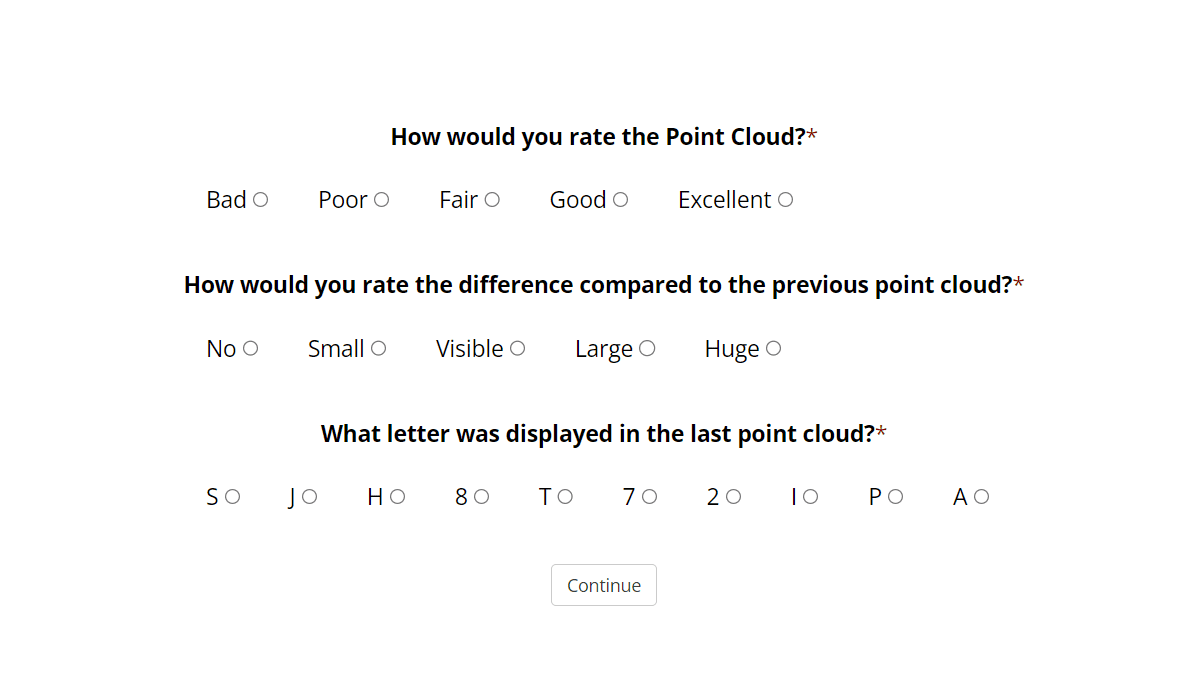The width and height of the screenshot is (1183, 684).
Task: Select letter H option
Action: (397, 496)
